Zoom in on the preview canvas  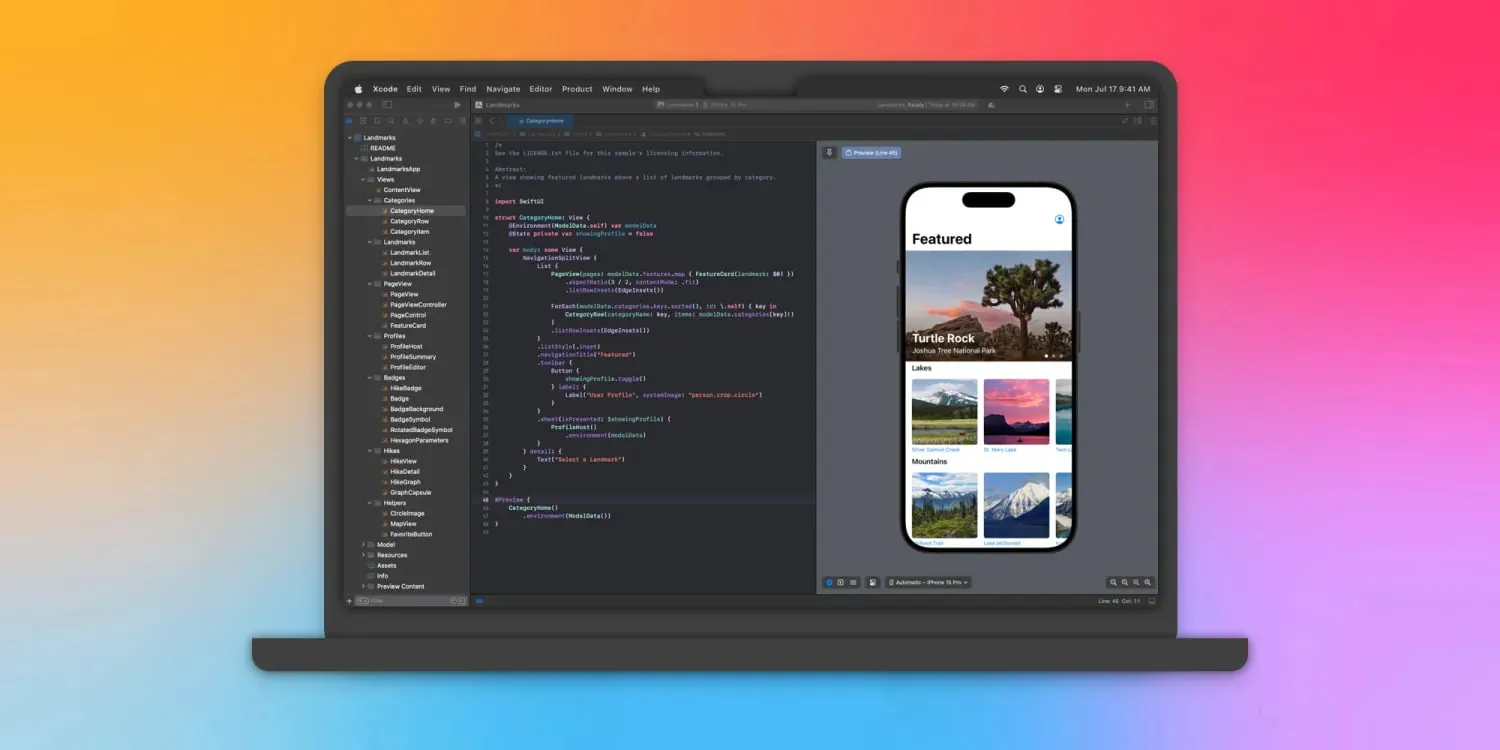1147,582
